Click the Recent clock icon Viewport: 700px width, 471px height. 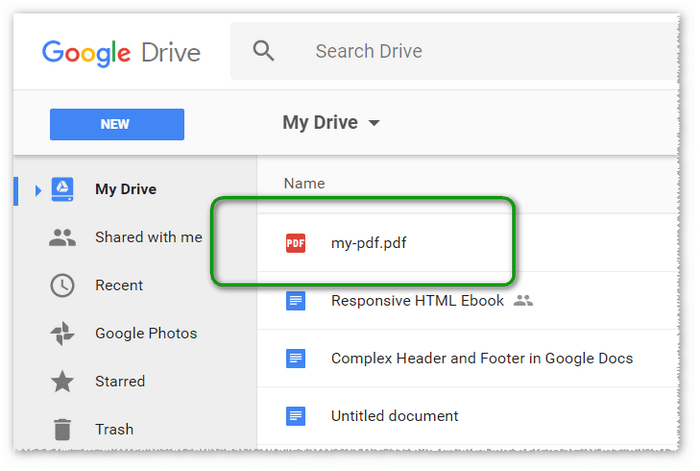pyautogui.click(x=62, y=285)
